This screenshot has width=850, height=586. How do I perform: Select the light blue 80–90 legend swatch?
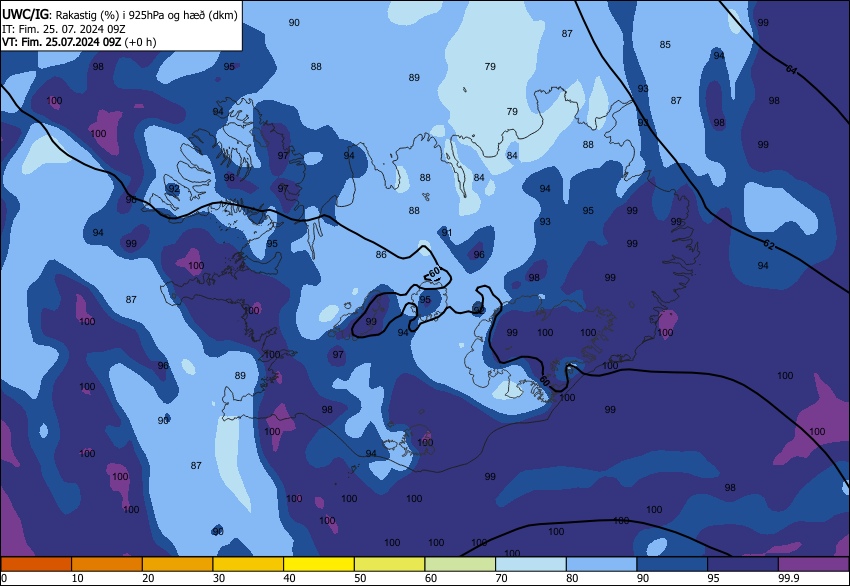601,564
